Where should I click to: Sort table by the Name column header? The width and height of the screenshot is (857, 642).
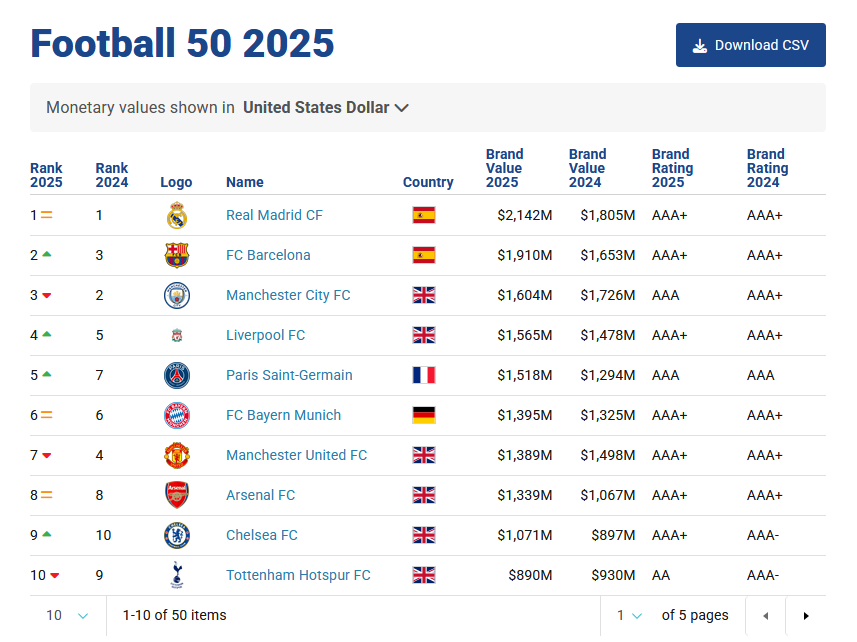[245, 182]
